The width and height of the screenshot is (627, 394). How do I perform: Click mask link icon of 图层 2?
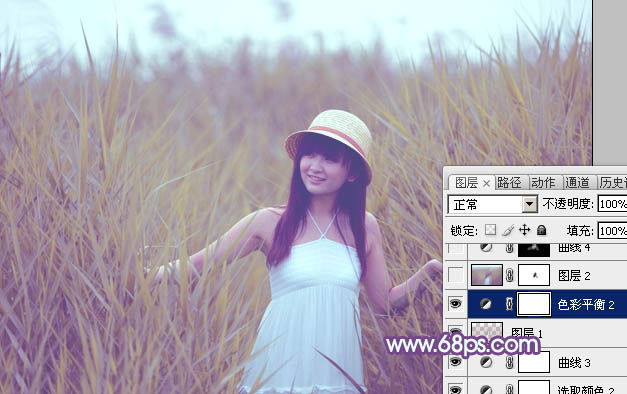509,276
